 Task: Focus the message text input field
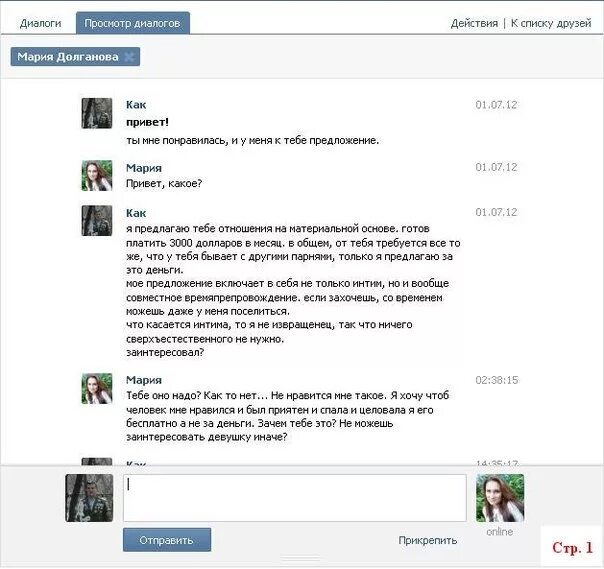tap(295, 498)
